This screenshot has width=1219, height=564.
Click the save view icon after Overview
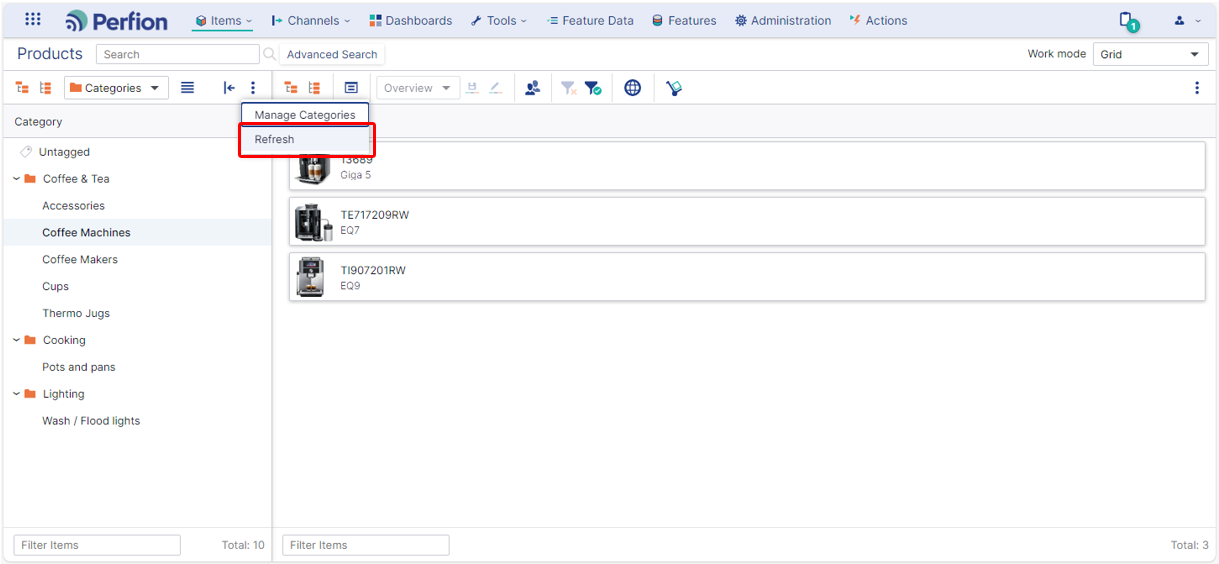pos(473,88)
